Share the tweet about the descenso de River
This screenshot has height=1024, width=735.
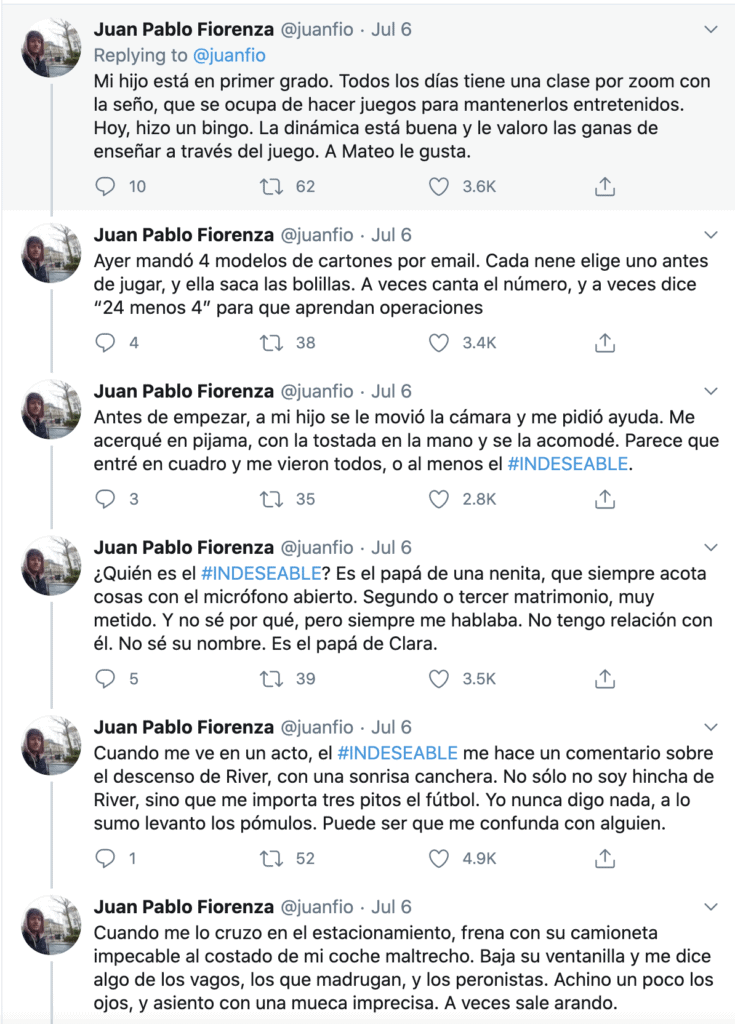click(604, 858)
